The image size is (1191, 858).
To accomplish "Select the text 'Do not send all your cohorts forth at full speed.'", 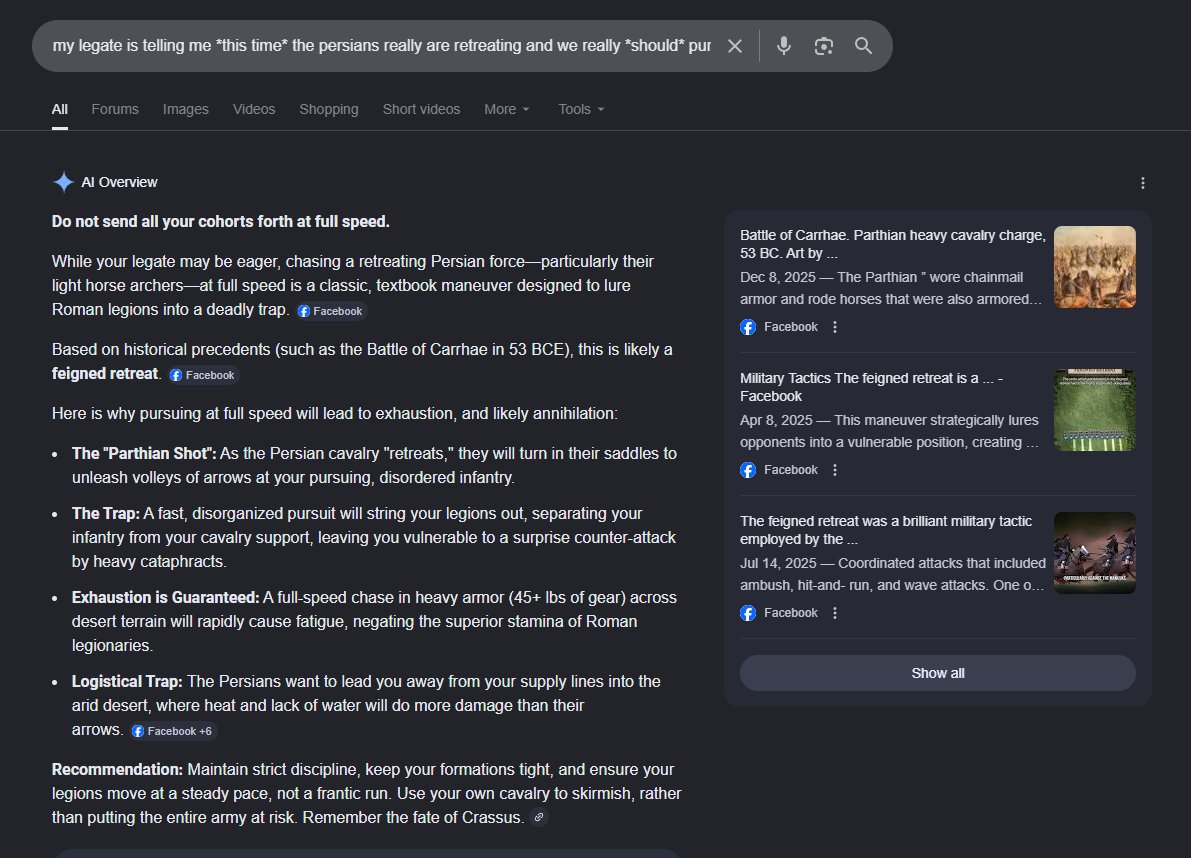I will pos(220,222).
